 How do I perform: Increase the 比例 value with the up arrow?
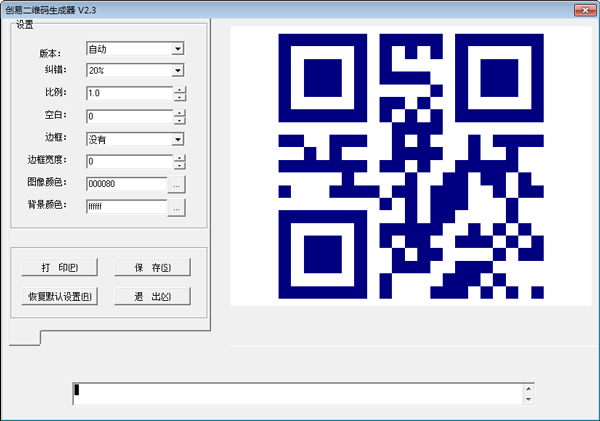[179, 90]
